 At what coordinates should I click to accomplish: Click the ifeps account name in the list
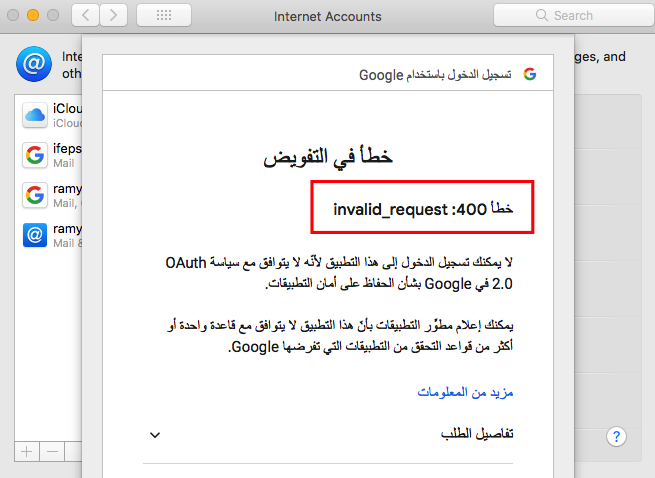tap(67, 149)
